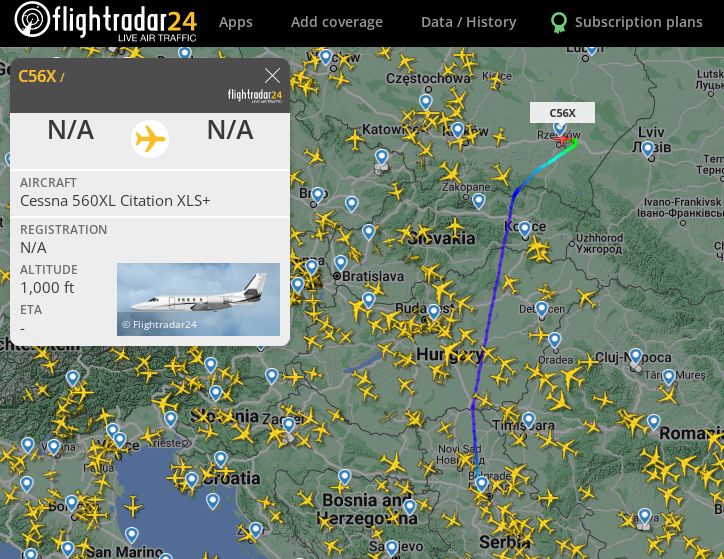Go to Data / History

[468, 22]
